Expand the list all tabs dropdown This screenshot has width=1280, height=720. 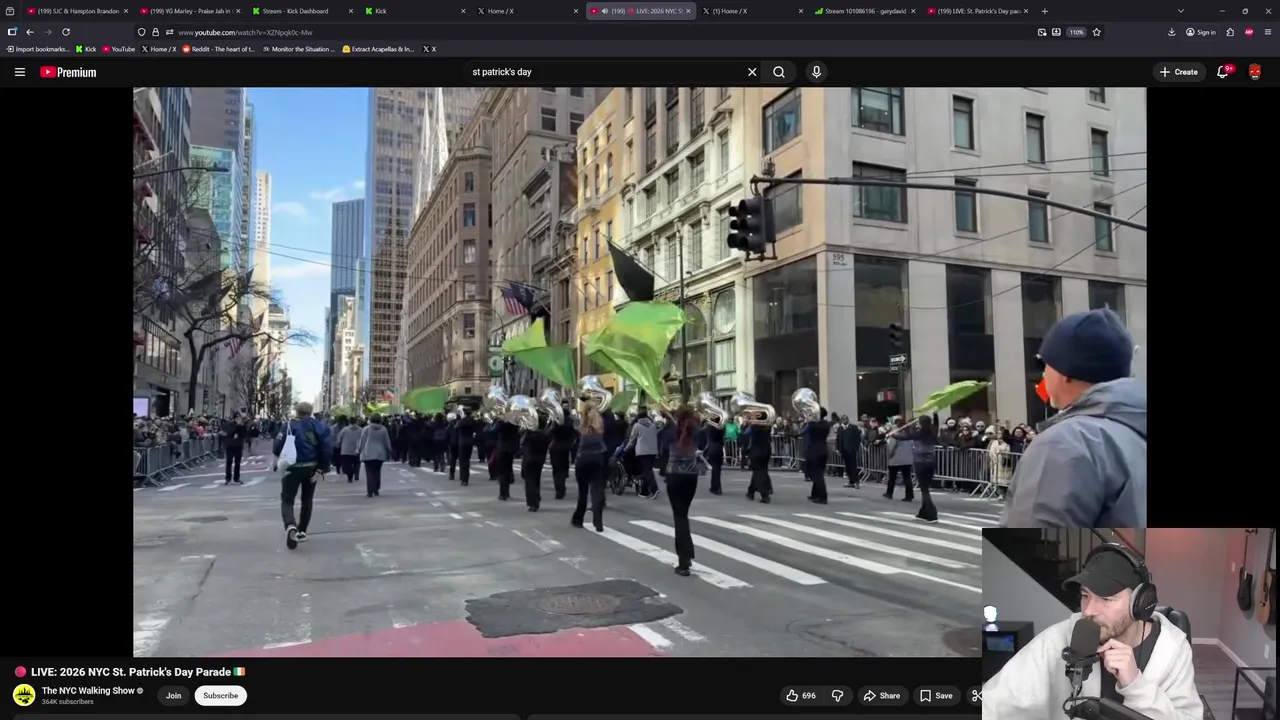tap(1181, 11)
